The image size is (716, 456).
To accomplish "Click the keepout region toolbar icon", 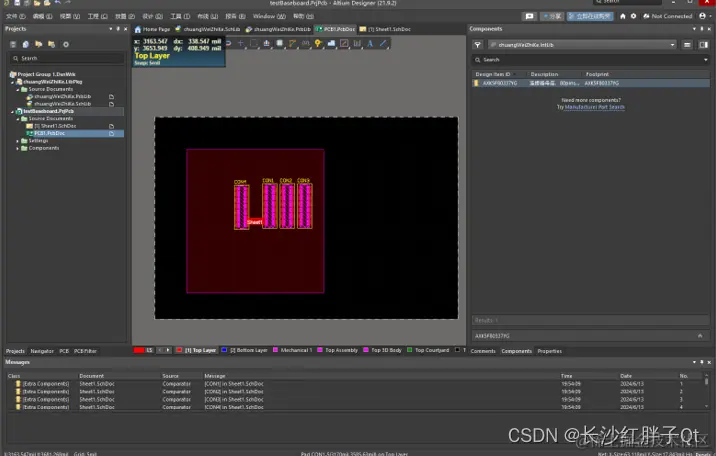I will pos(344,43).
